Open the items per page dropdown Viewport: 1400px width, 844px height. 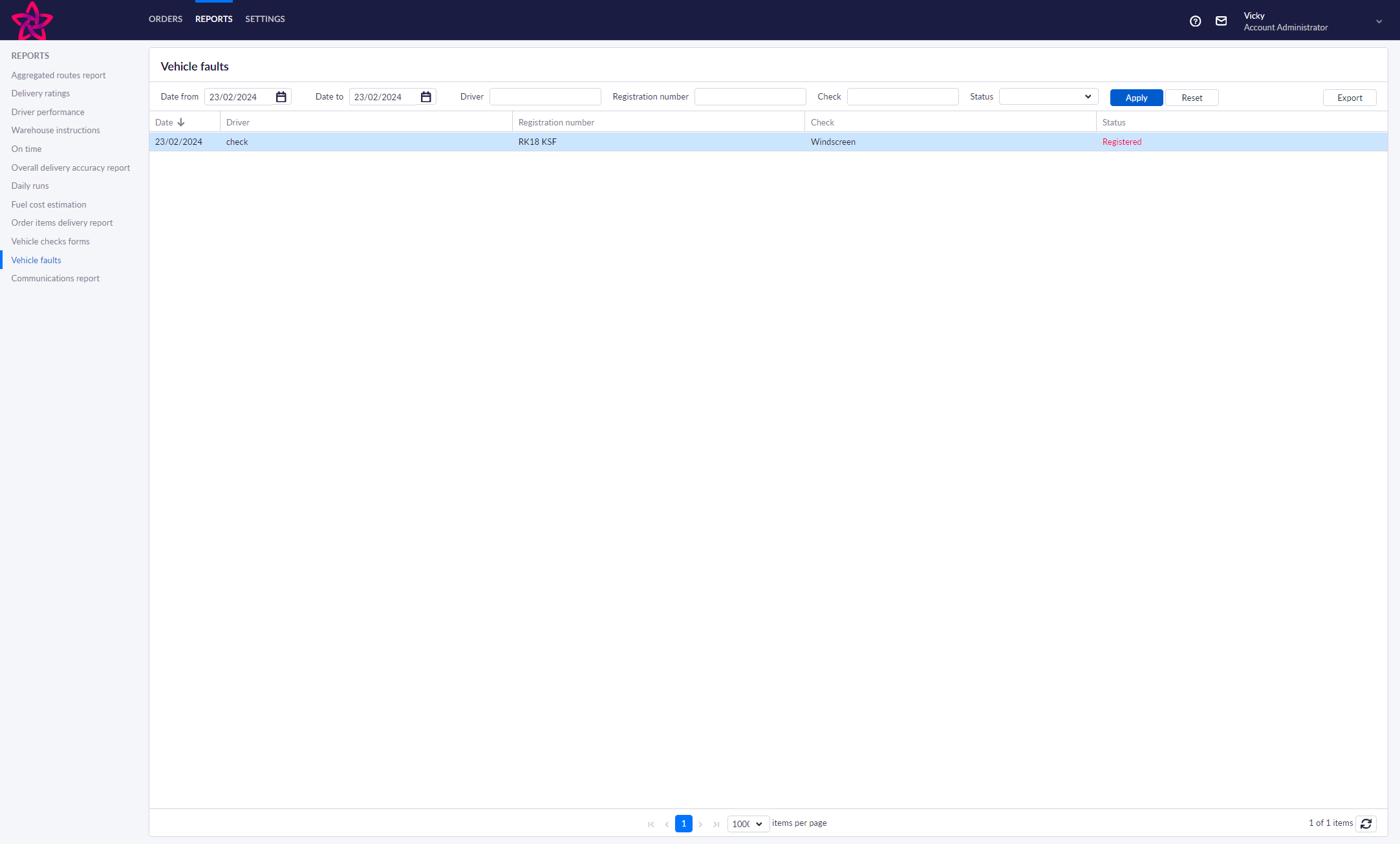(748, 824)
